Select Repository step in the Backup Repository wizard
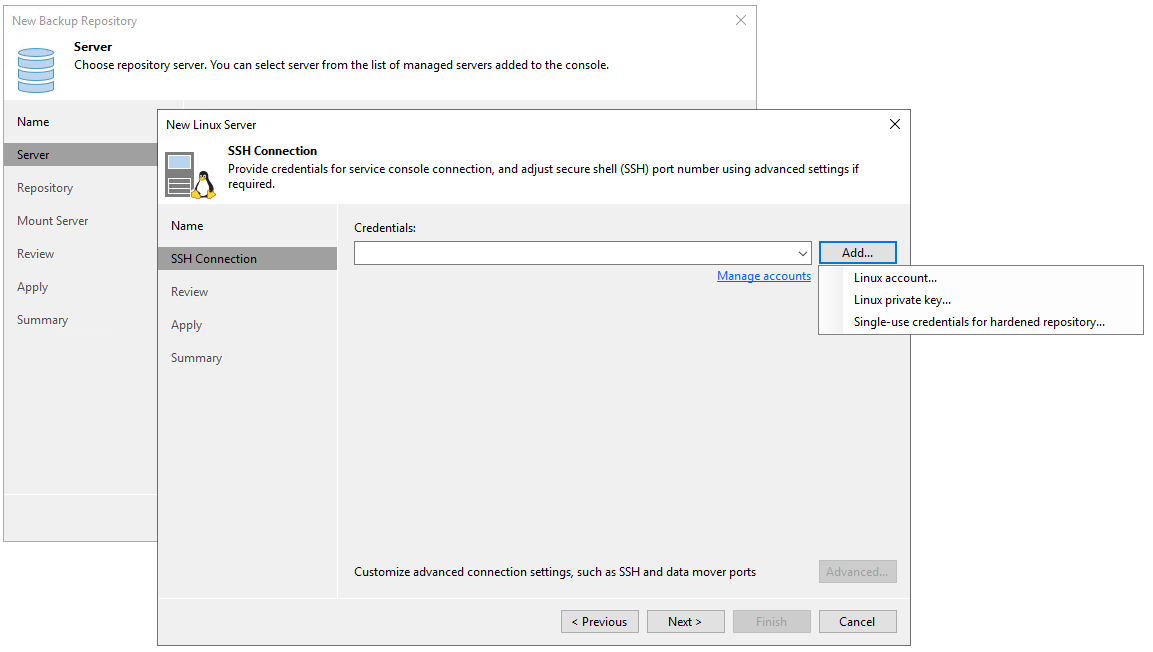 [x=47, y=187]
